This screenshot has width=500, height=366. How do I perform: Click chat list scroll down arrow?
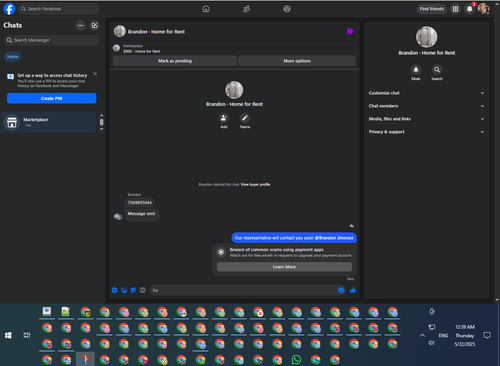tap(102, 129)
